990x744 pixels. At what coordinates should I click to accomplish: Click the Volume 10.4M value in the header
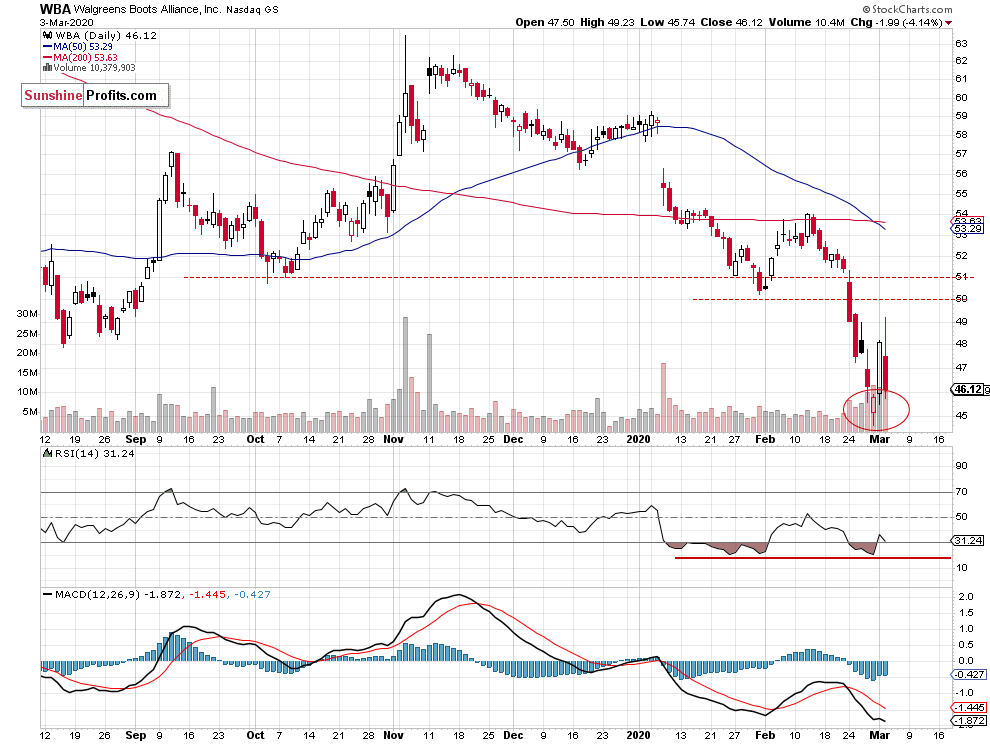(x=806, y=22)
